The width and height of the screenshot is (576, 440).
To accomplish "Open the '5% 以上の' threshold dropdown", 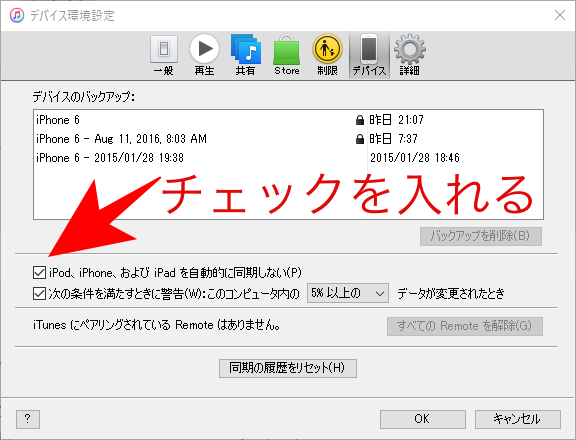I will (x=348, y=293).
